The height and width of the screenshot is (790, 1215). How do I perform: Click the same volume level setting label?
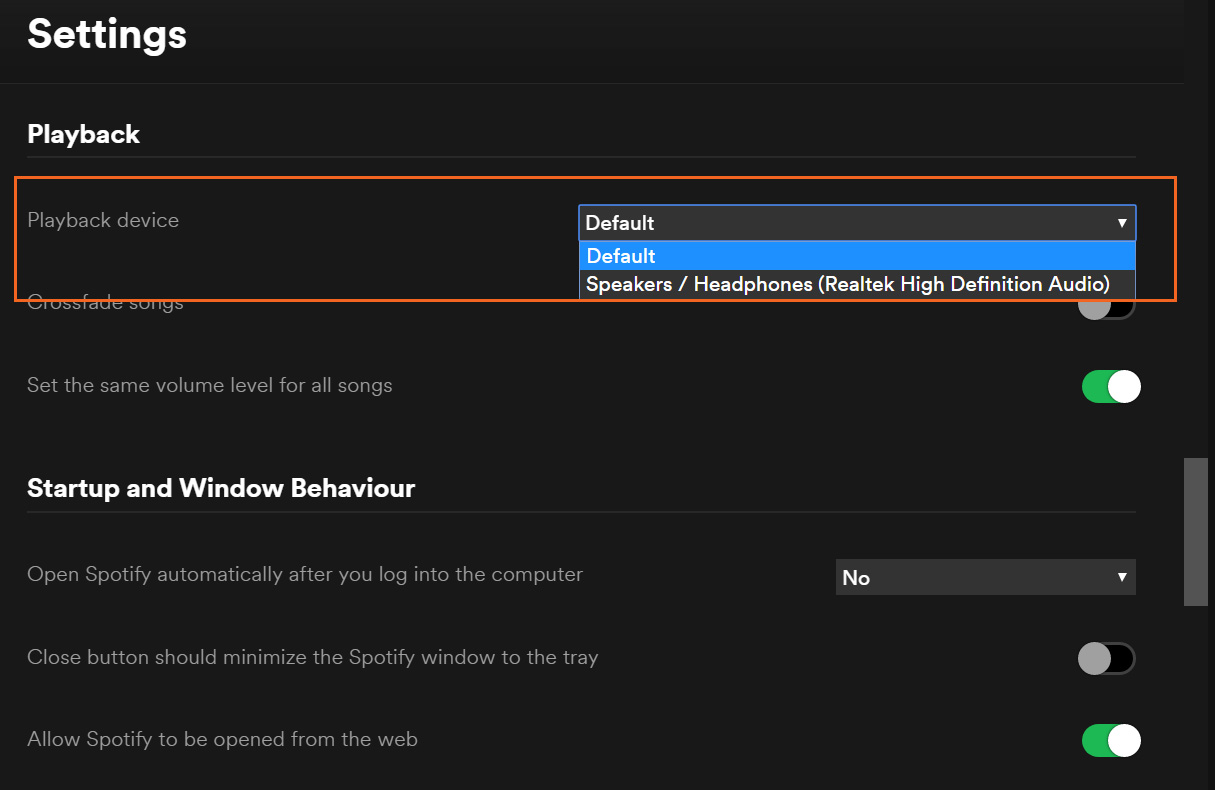(210, 385)
